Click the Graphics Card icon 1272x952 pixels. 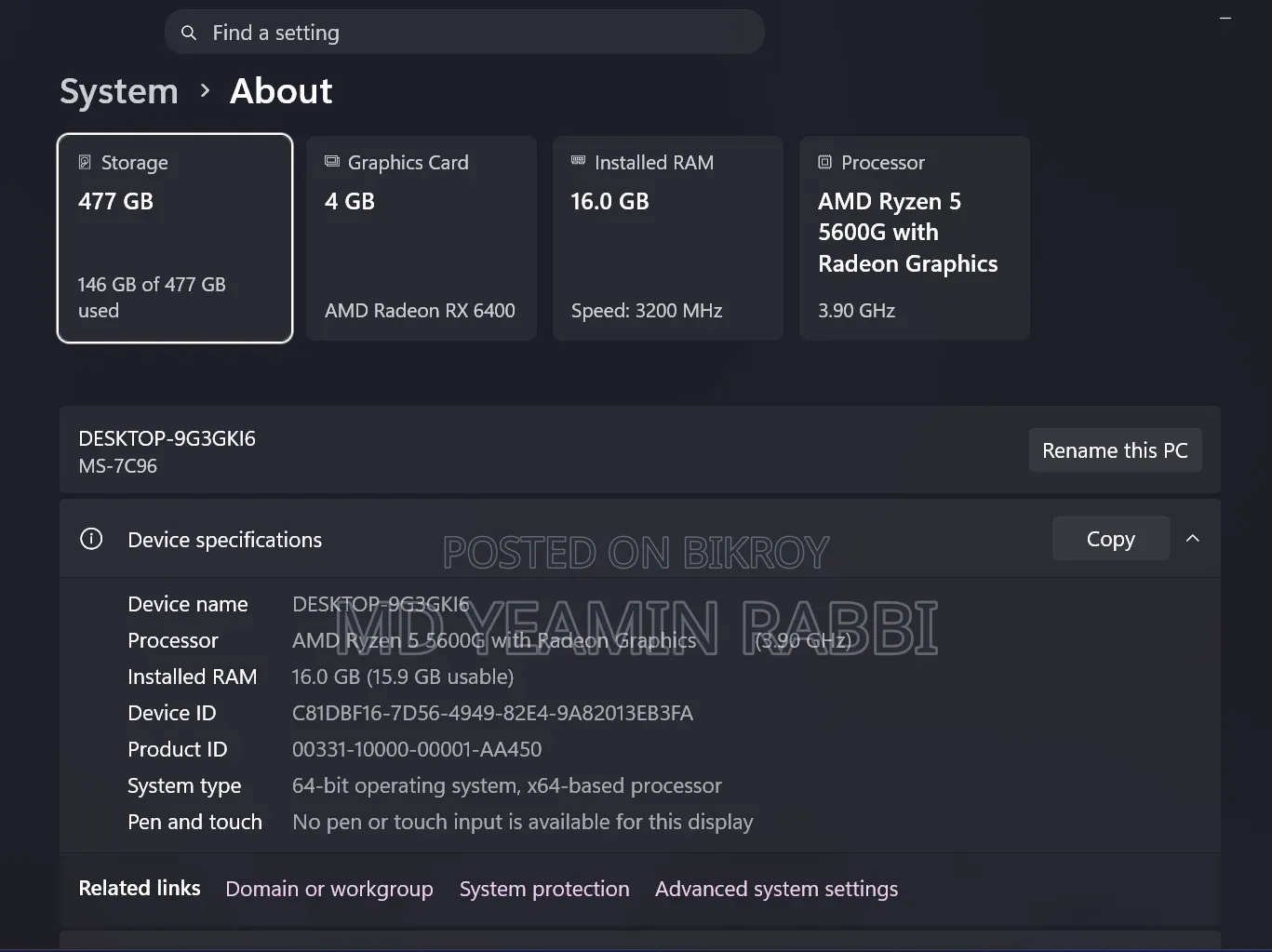tap(332, 161)
